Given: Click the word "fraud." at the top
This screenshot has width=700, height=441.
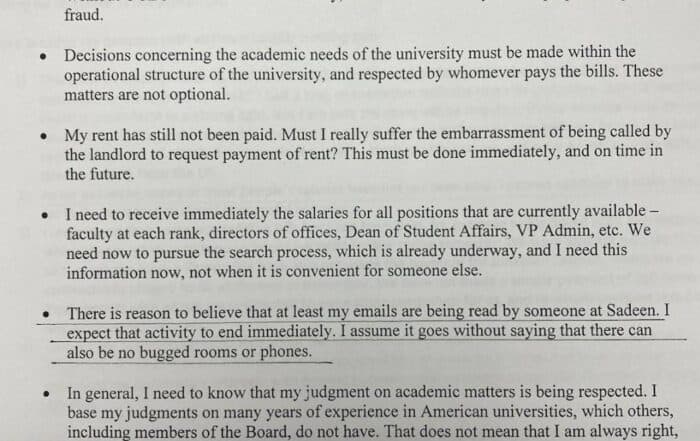Looking at the screenshot, I should click(x=85, y=15).
